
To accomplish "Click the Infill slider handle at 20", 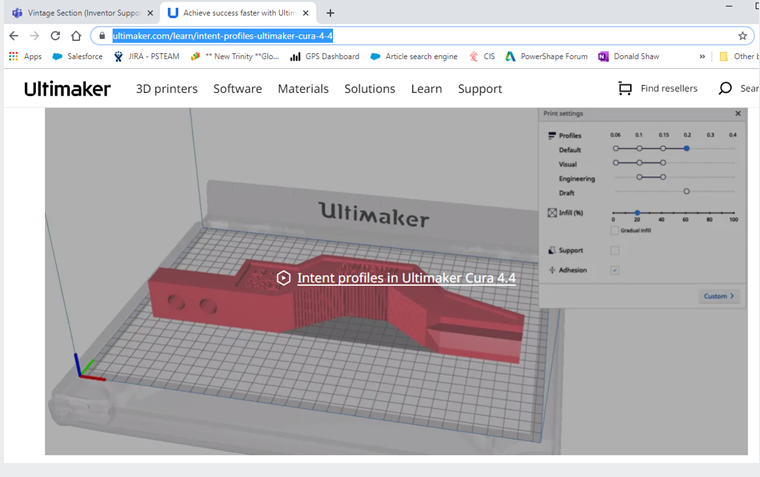I will click(637, 213).
